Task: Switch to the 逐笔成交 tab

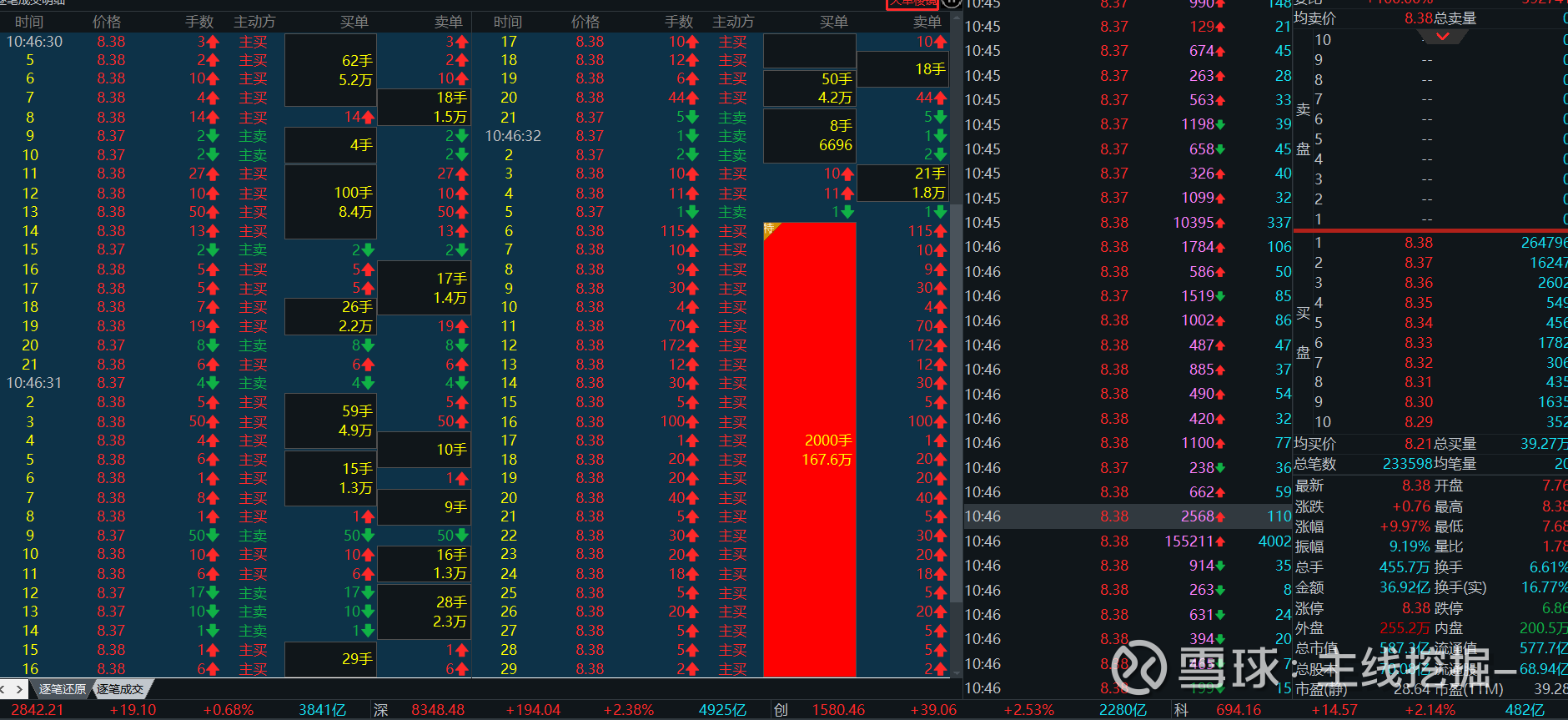Action: (x=120, y=689)
